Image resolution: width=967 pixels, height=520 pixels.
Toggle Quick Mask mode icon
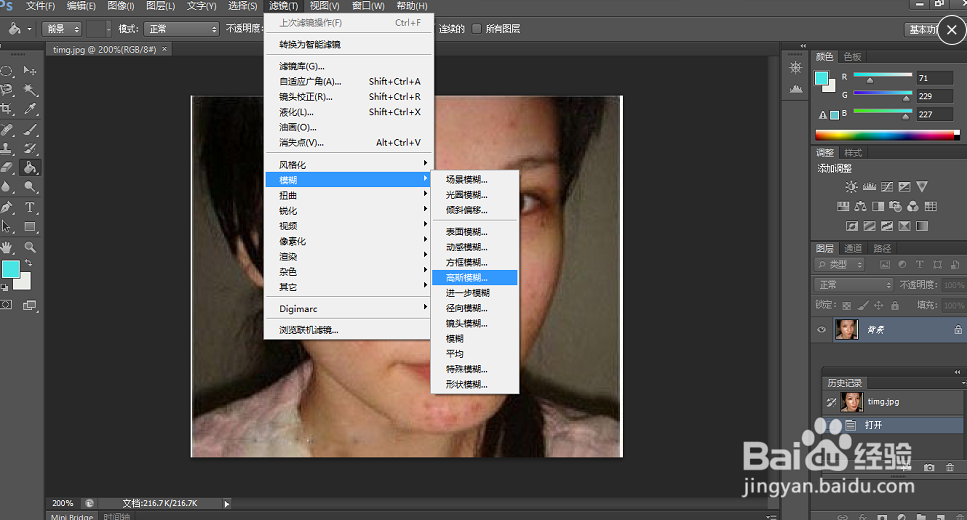[6, 305]
